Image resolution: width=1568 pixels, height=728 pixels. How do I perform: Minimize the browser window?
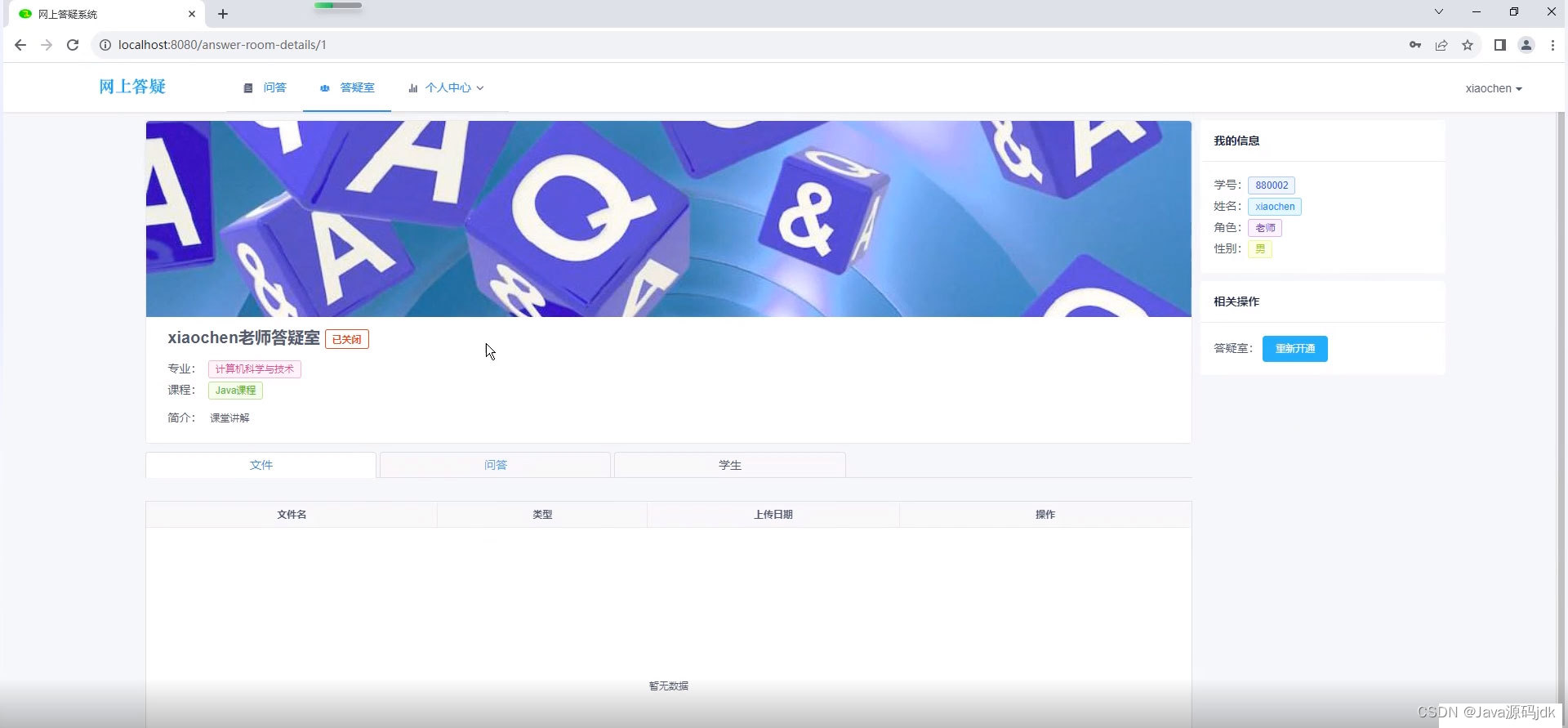coord(1477,11)
